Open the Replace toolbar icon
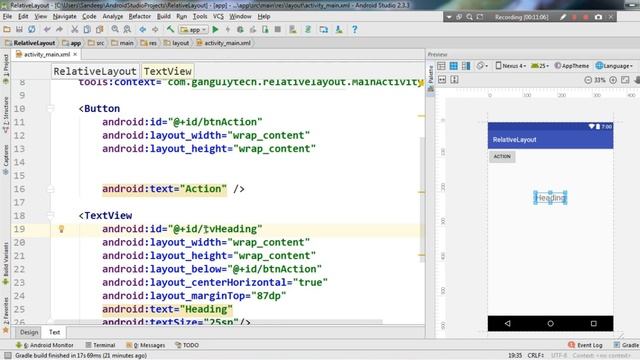 point(127,29)
